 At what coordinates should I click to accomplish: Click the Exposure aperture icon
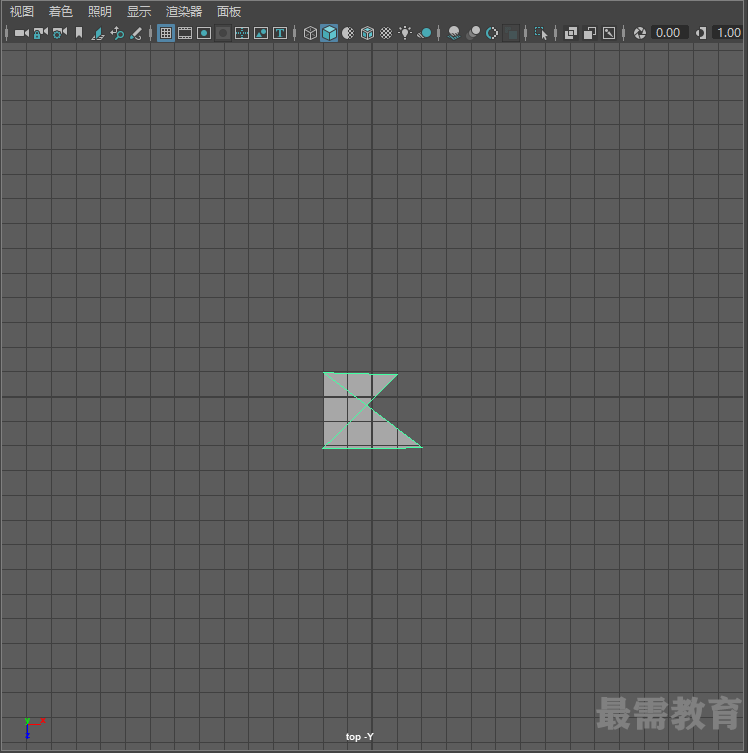[639, 33]
